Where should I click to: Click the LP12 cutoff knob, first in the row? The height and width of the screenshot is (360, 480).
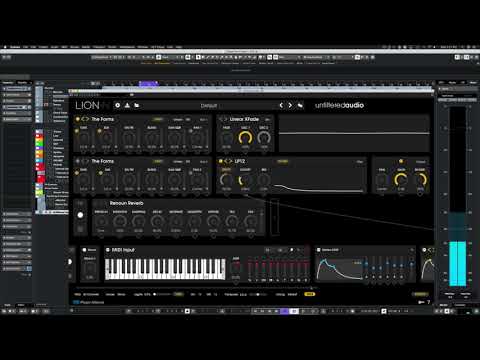pos(227,180)
